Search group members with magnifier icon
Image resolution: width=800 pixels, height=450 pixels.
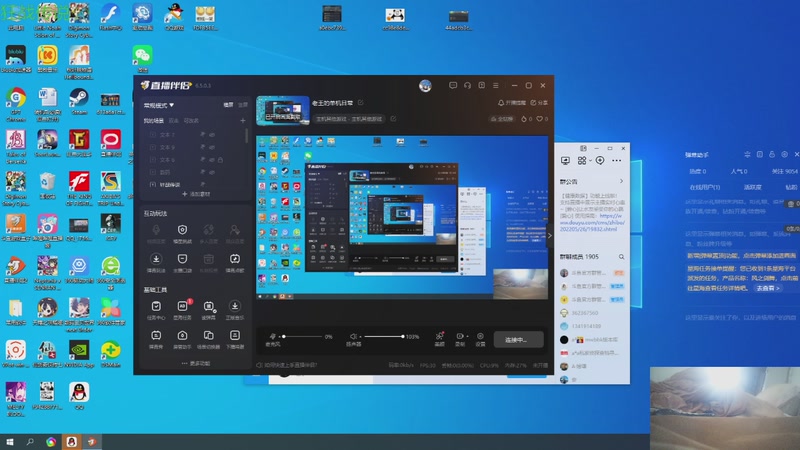pos(621,257)
